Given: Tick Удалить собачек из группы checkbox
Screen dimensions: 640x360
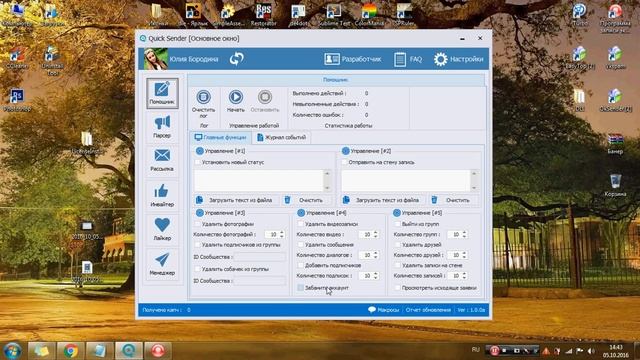Looking at the screenshot, I should [198, 269].
